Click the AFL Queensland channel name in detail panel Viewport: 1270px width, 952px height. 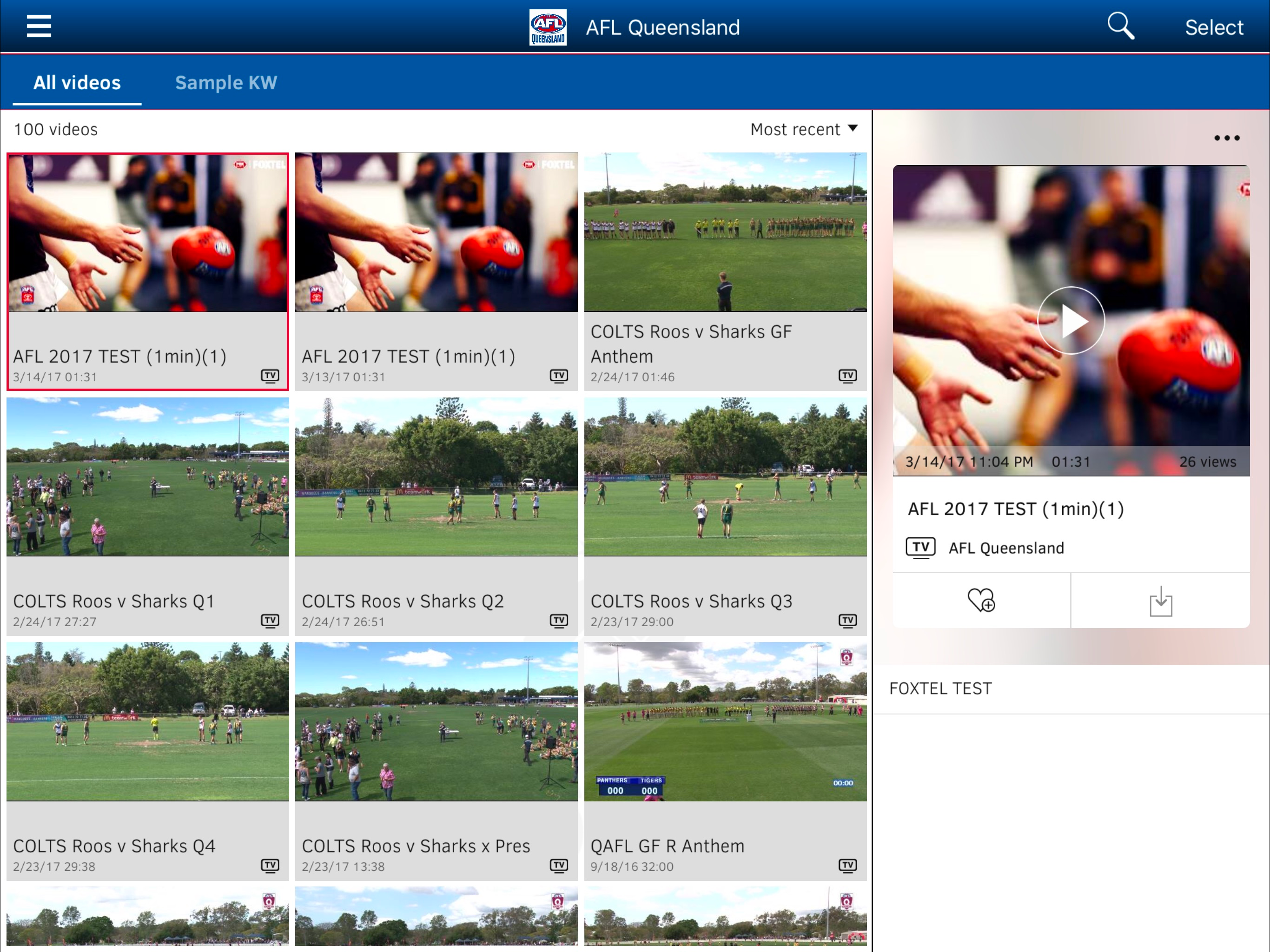(x=1006, y=548)
